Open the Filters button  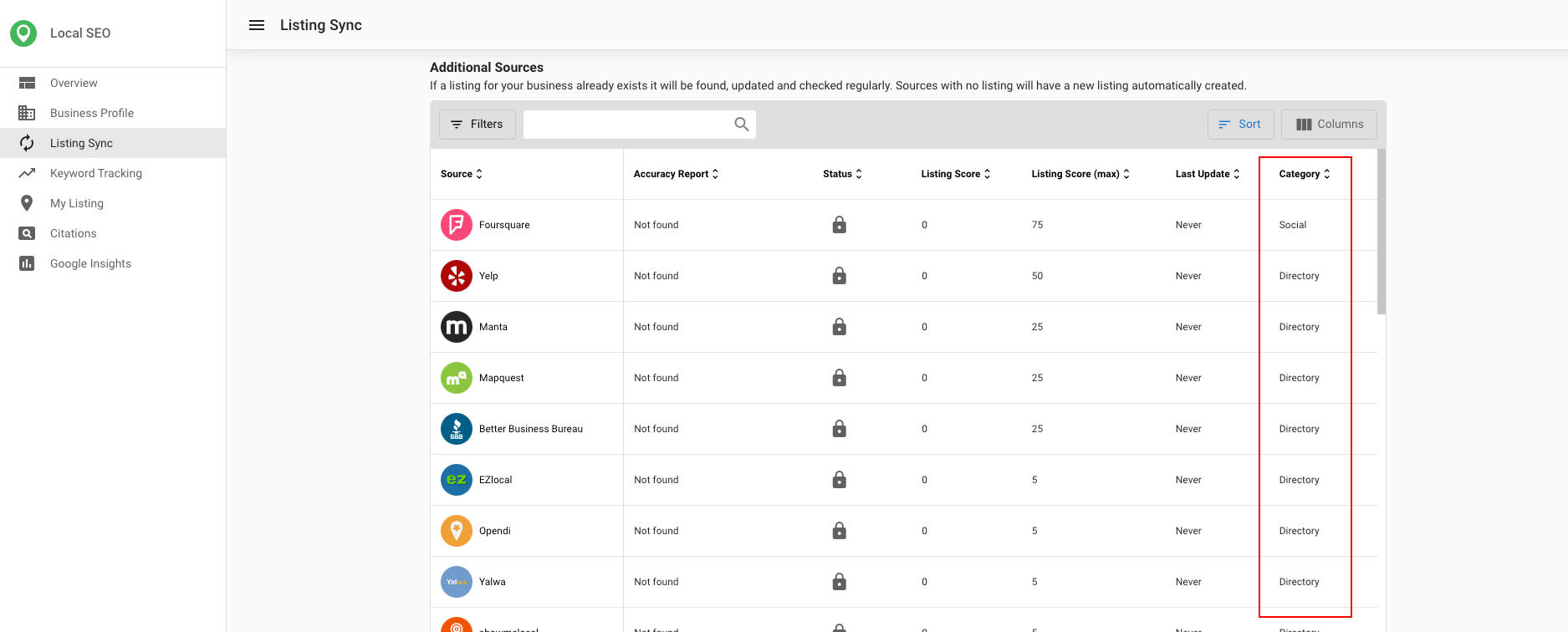click(x=478, y=125)
